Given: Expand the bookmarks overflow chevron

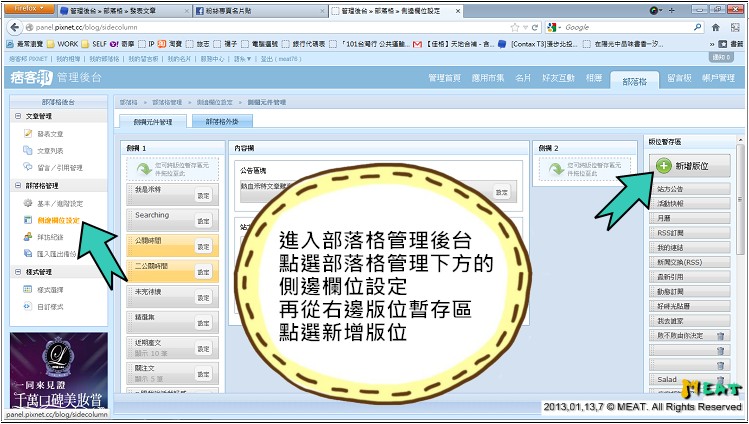Looking at the screenshot, I should click(x=712, y=44).
